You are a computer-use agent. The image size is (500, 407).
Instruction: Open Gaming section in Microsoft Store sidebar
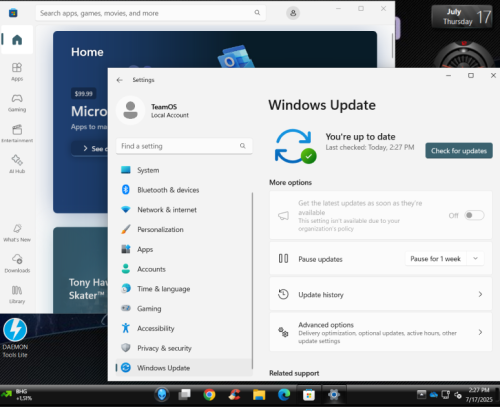point(17,103)
